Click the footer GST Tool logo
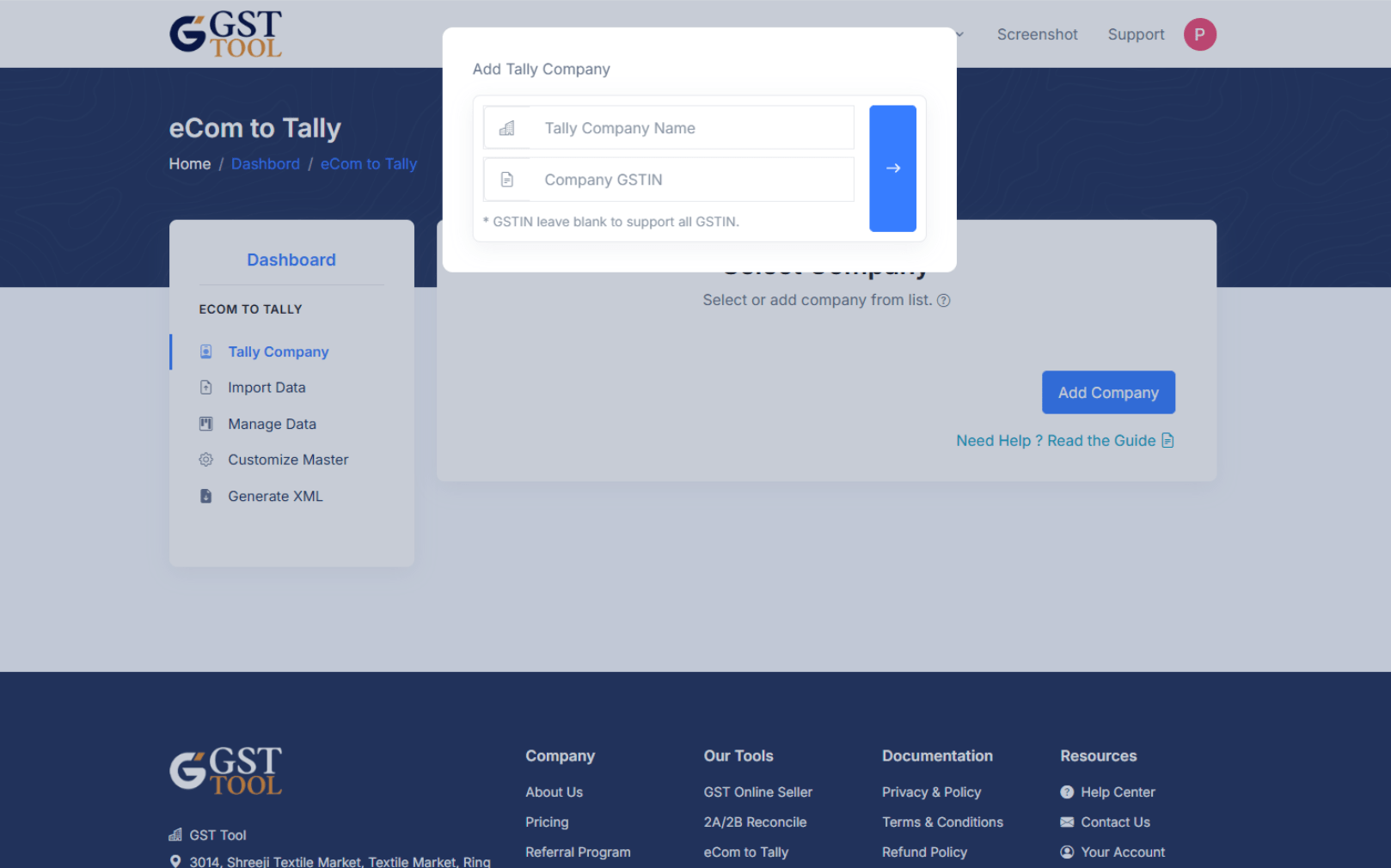This screenshot has width=1391, height=868. [x=225, y=771]
